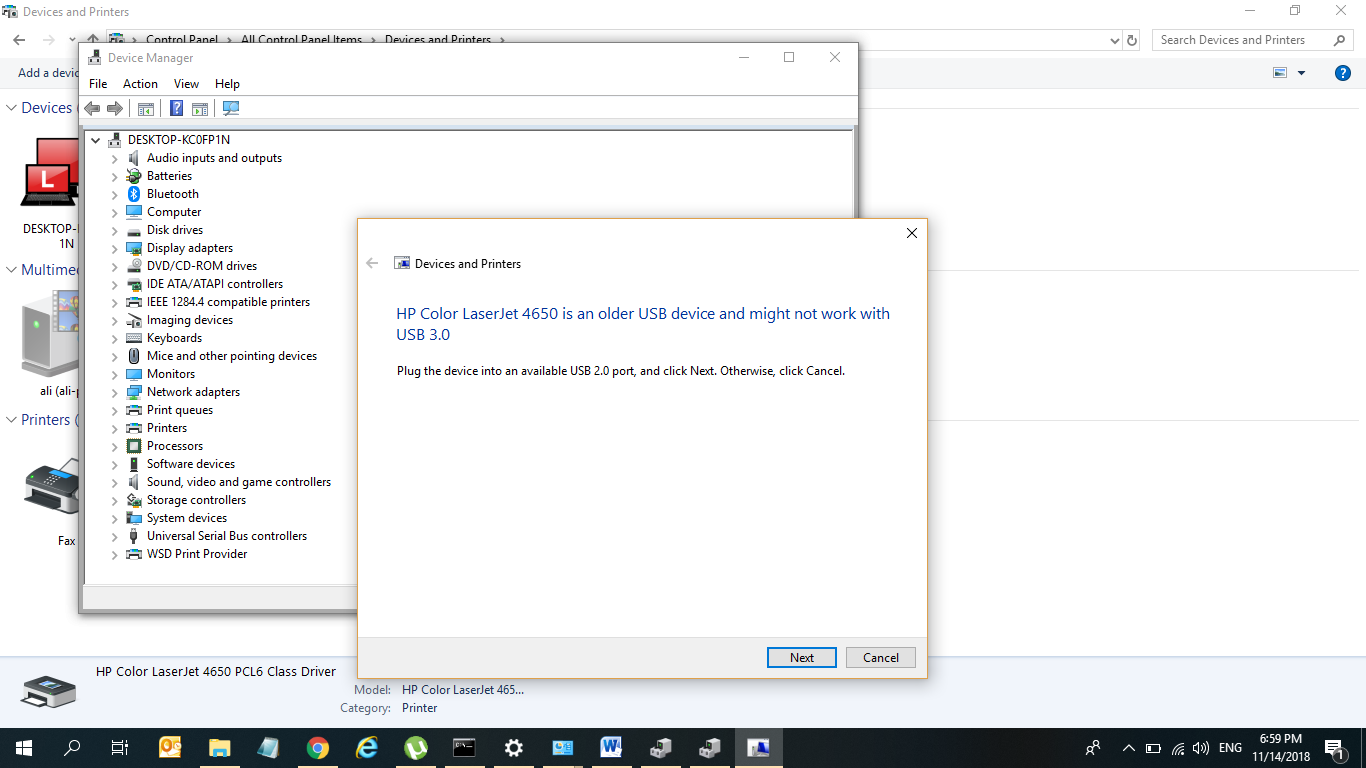Select Mice and other pointing devices item
Screen dimensions: 1366x768
click(232, 356)
